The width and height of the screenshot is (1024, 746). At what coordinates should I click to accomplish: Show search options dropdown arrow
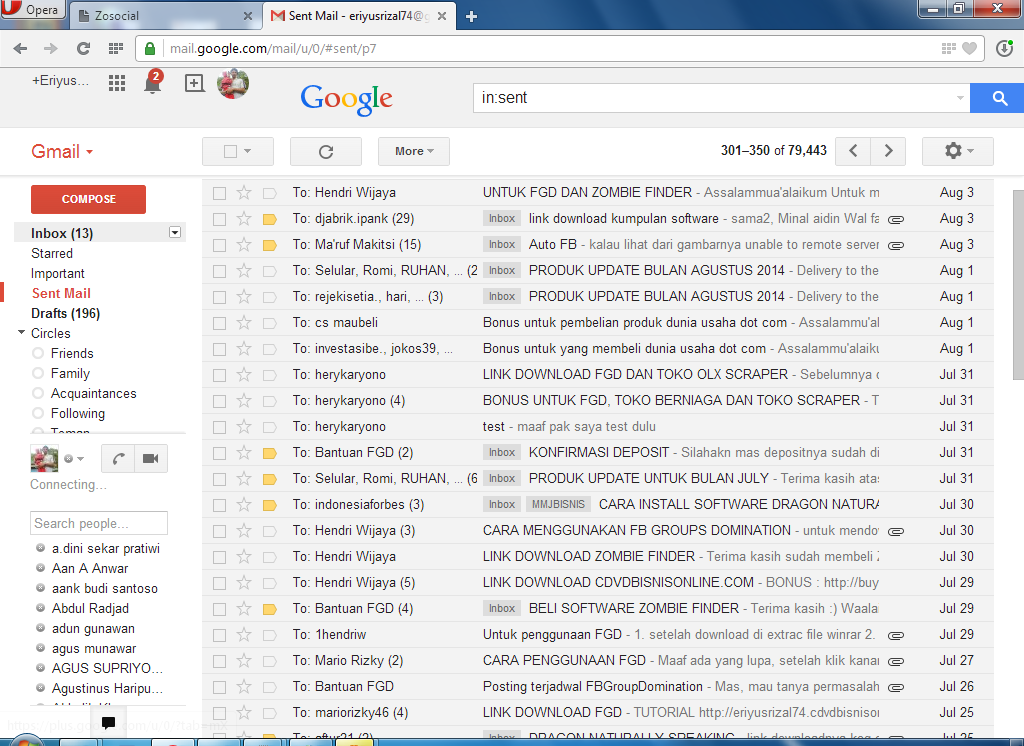tap(959, 98)
